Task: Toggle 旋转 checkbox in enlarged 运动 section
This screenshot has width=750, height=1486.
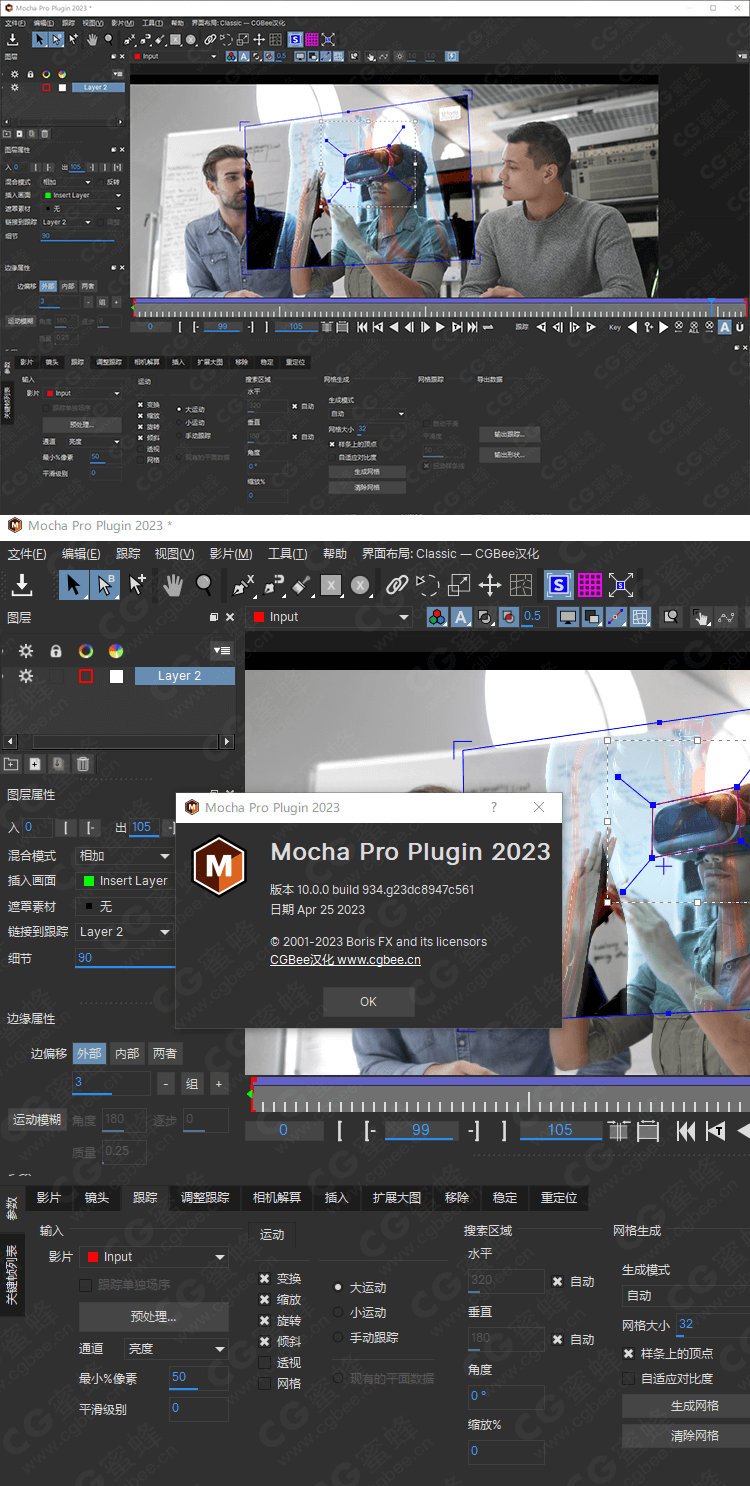Action: coord(265,1321)
